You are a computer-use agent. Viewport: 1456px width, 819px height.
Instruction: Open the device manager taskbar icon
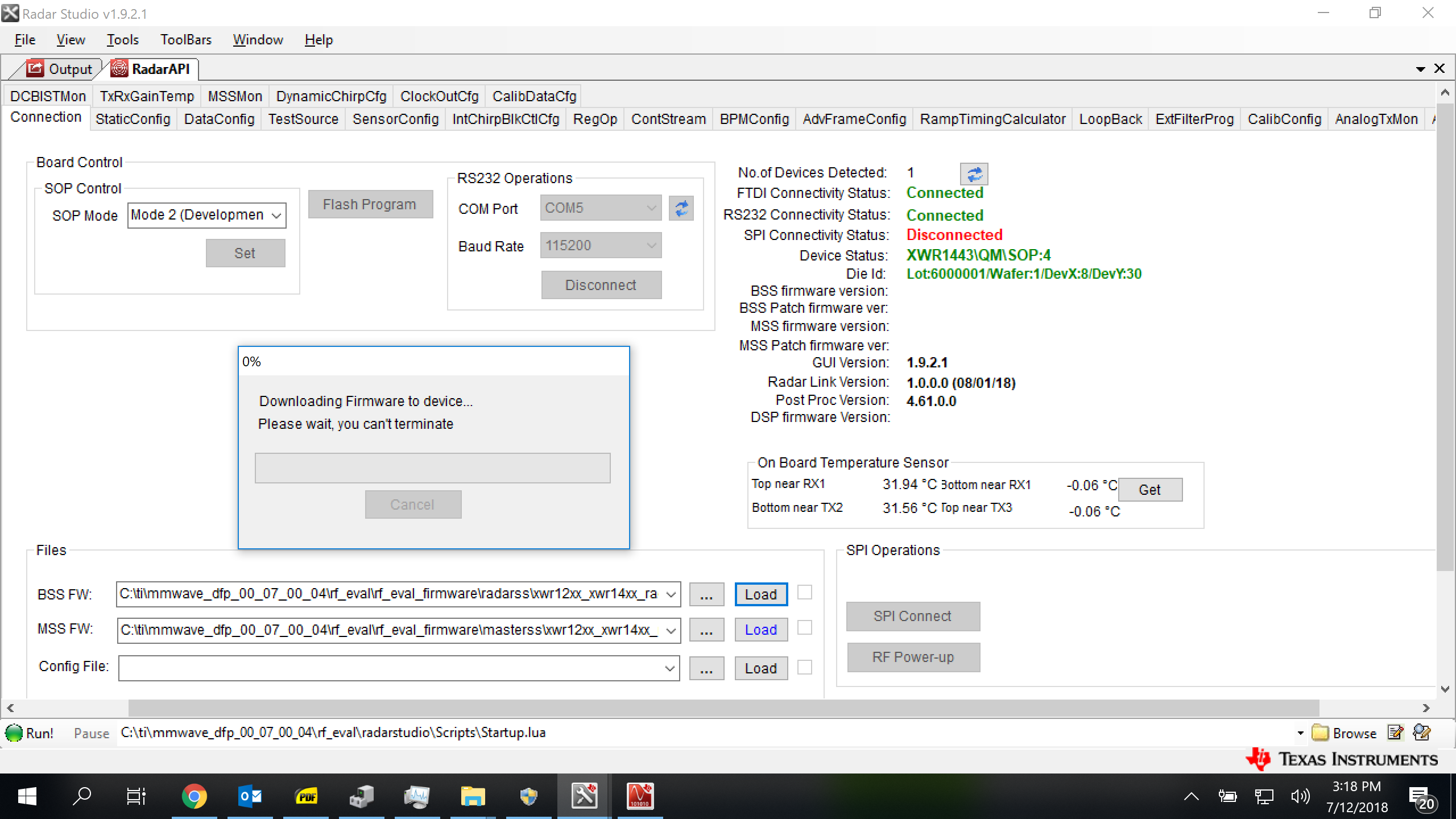click(361, 796)
